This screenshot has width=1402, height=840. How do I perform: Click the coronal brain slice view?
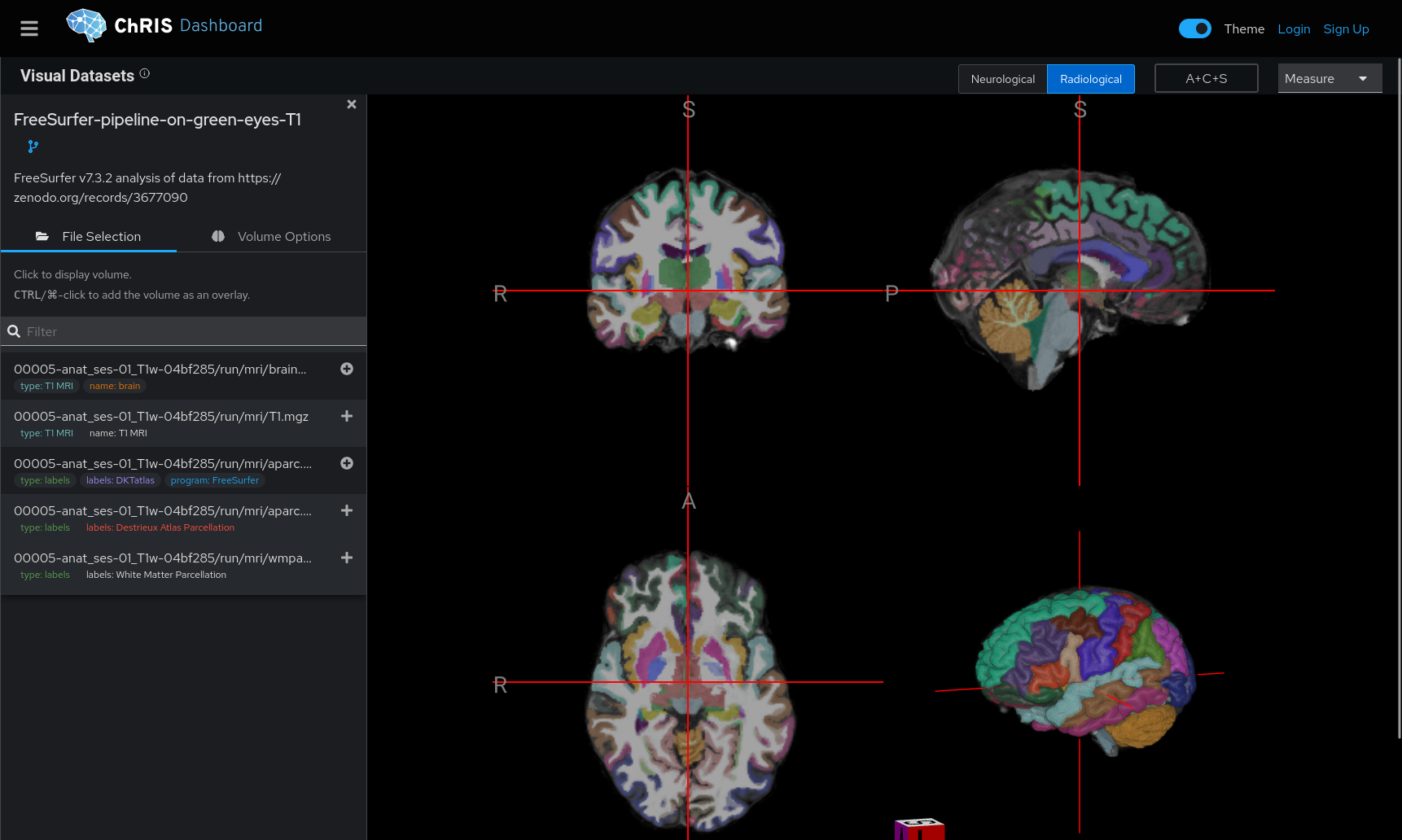click(688, 260)
